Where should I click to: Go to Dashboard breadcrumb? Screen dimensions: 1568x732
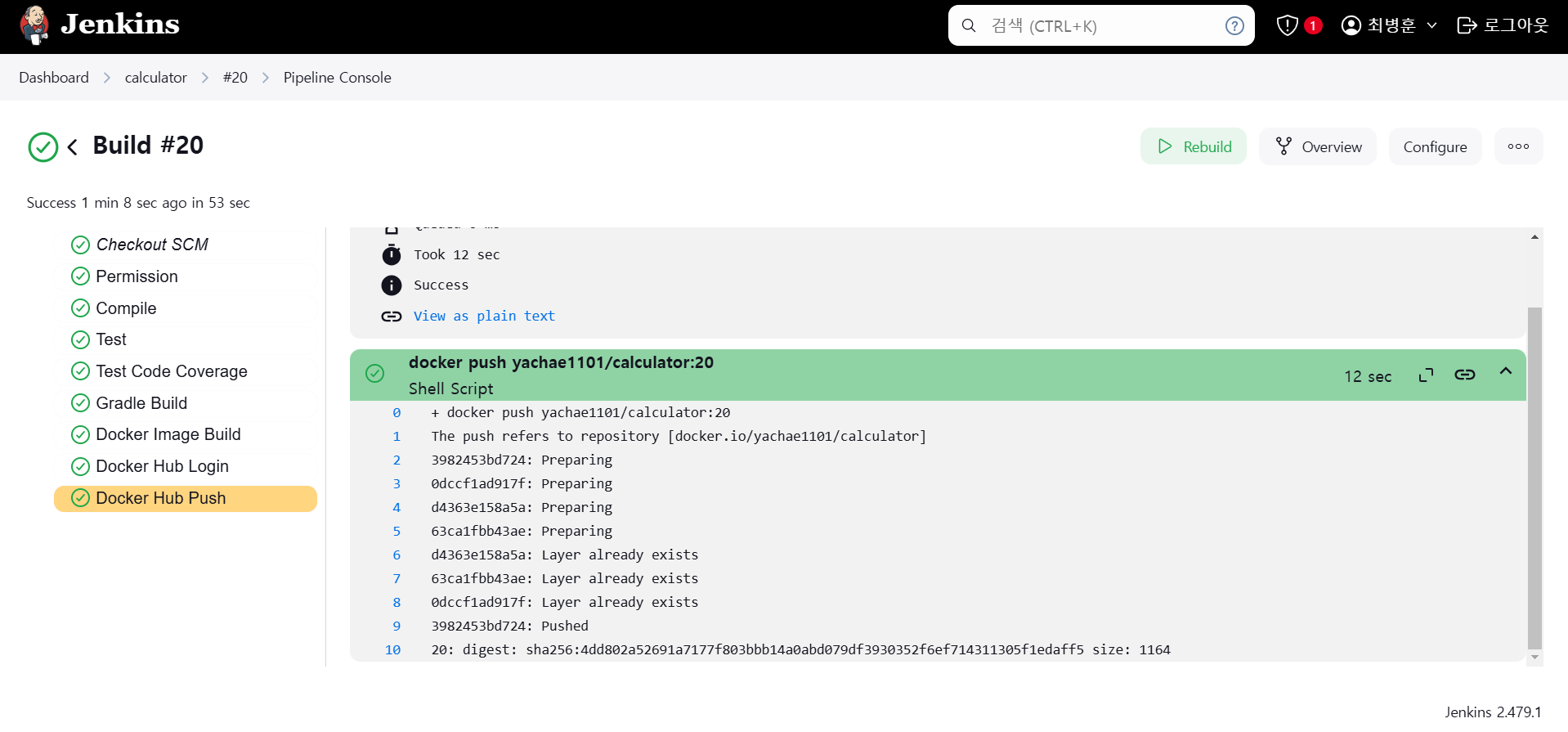click(54, 78)
